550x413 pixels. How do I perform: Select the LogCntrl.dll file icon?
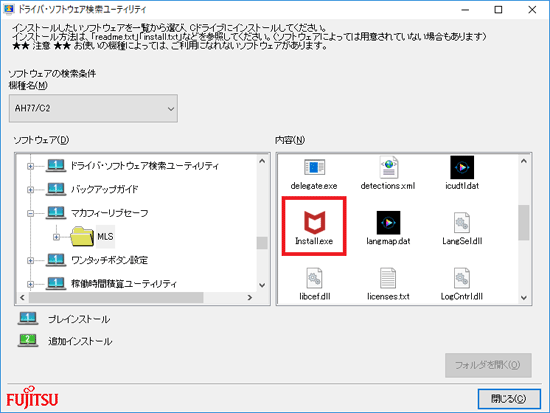462,278
